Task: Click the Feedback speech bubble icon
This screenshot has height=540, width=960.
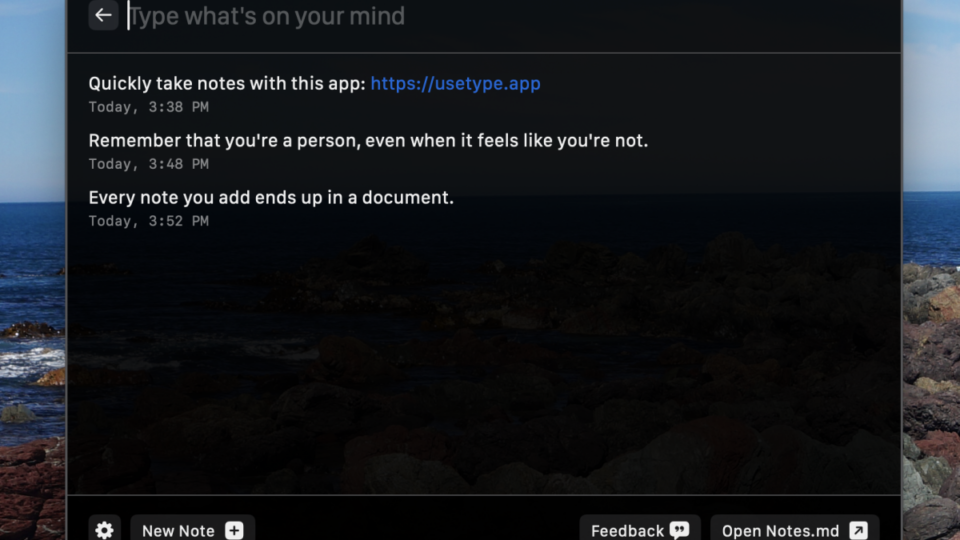Action: click(x=680, y=530)
